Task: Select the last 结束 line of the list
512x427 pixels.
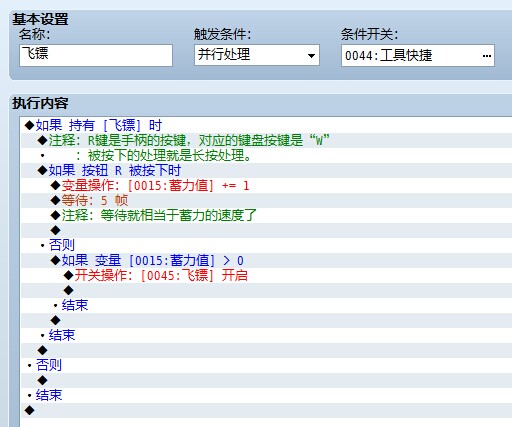Action: click(x=267, y=395)
